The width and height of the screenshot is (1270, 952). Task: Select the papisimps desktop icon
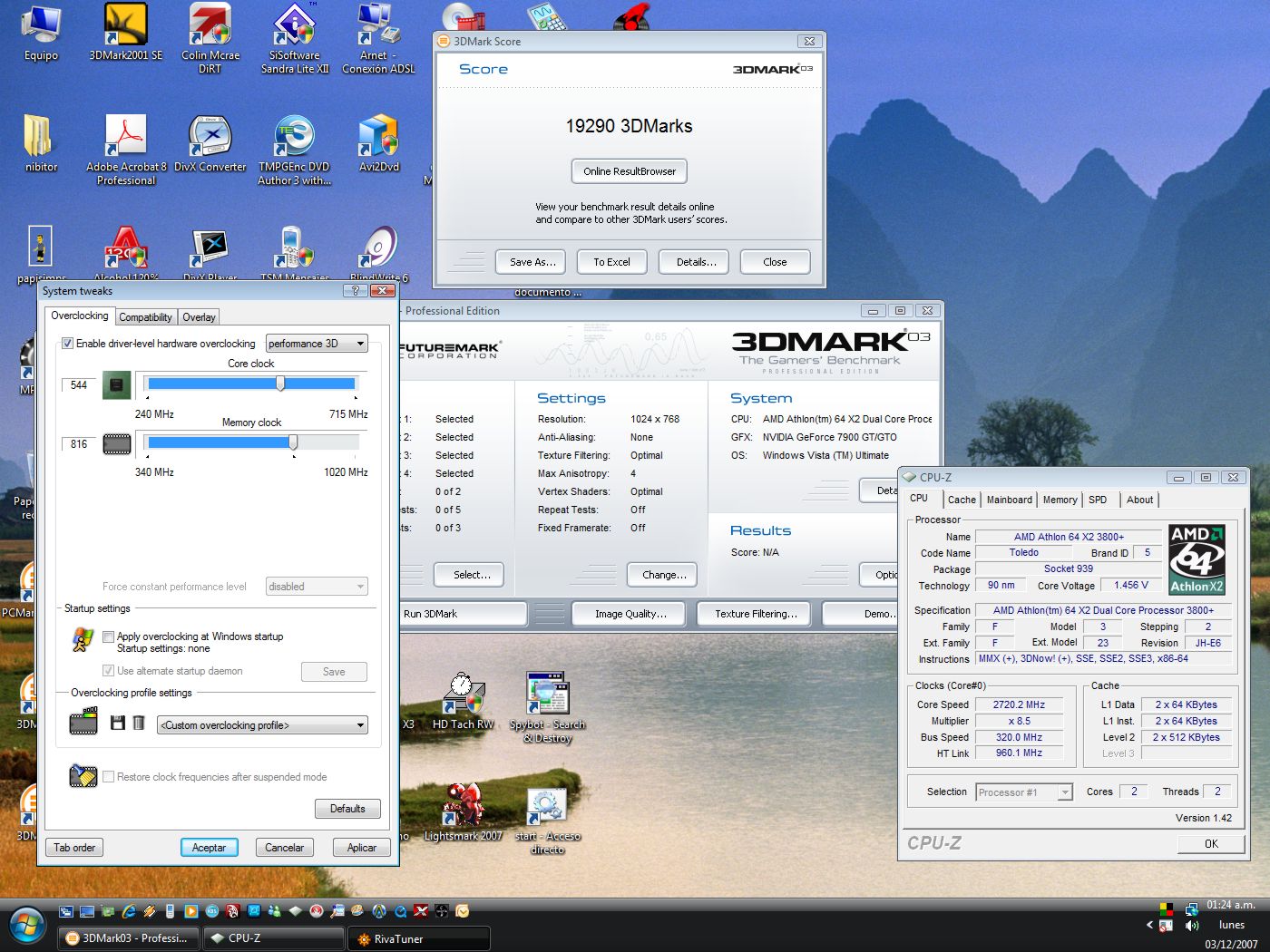41,254
